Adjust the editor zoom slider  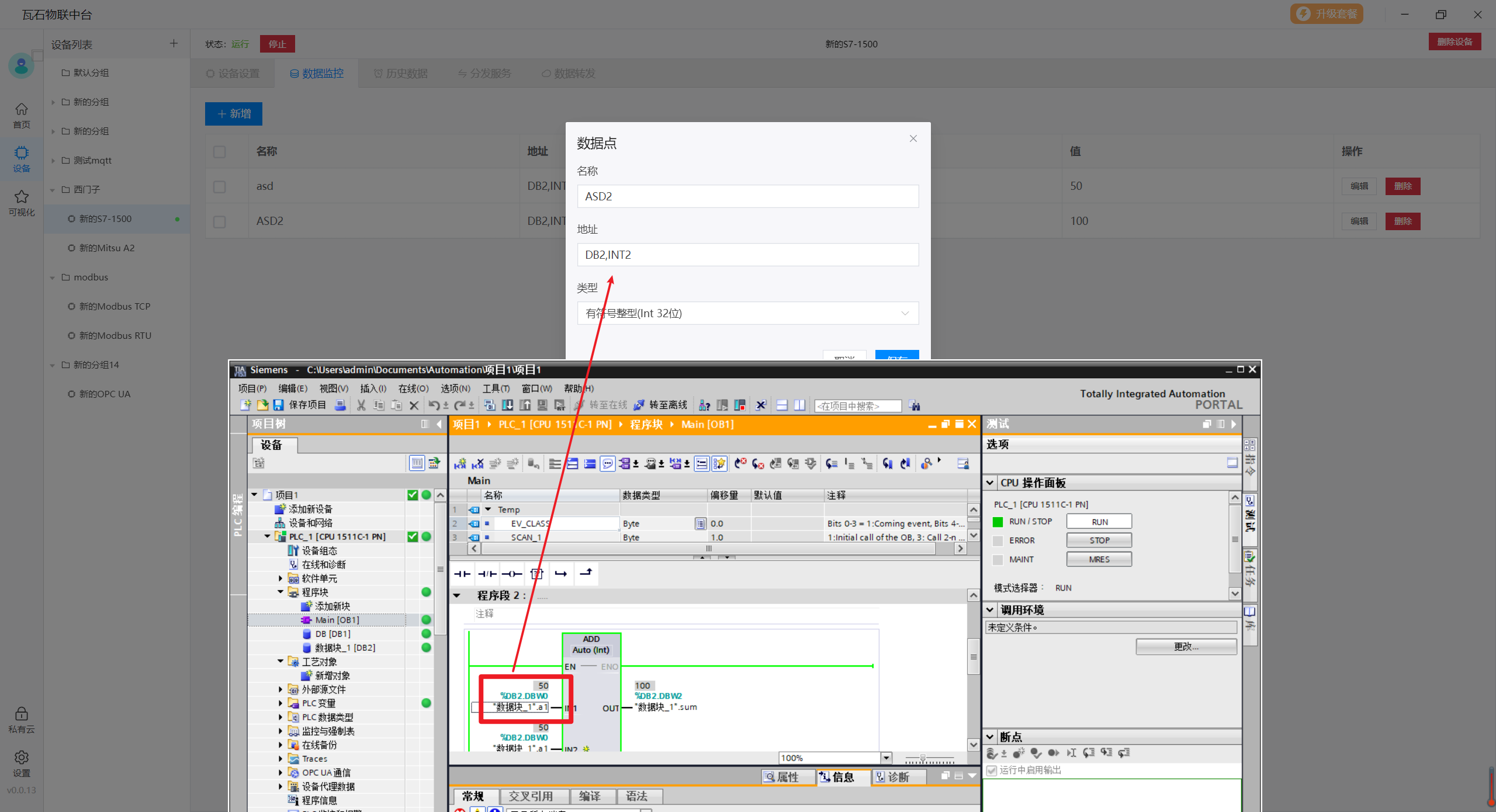[923, 758]
